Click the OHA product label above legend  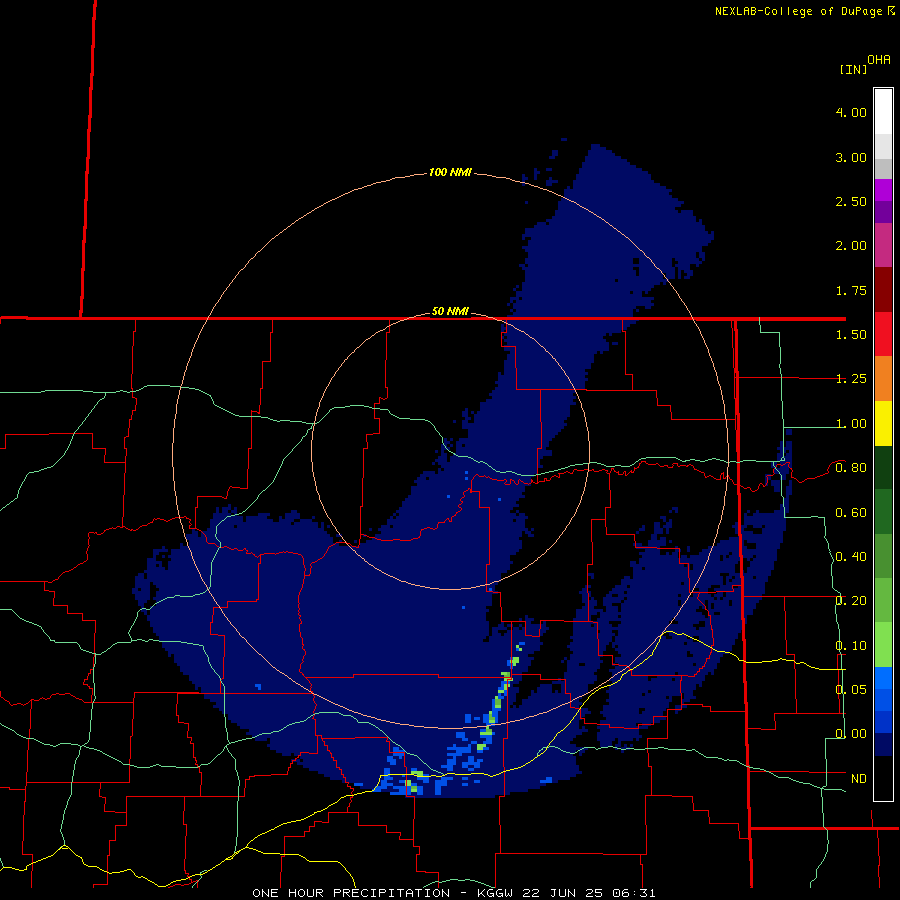pyautogui.click(x=879, y=59)
